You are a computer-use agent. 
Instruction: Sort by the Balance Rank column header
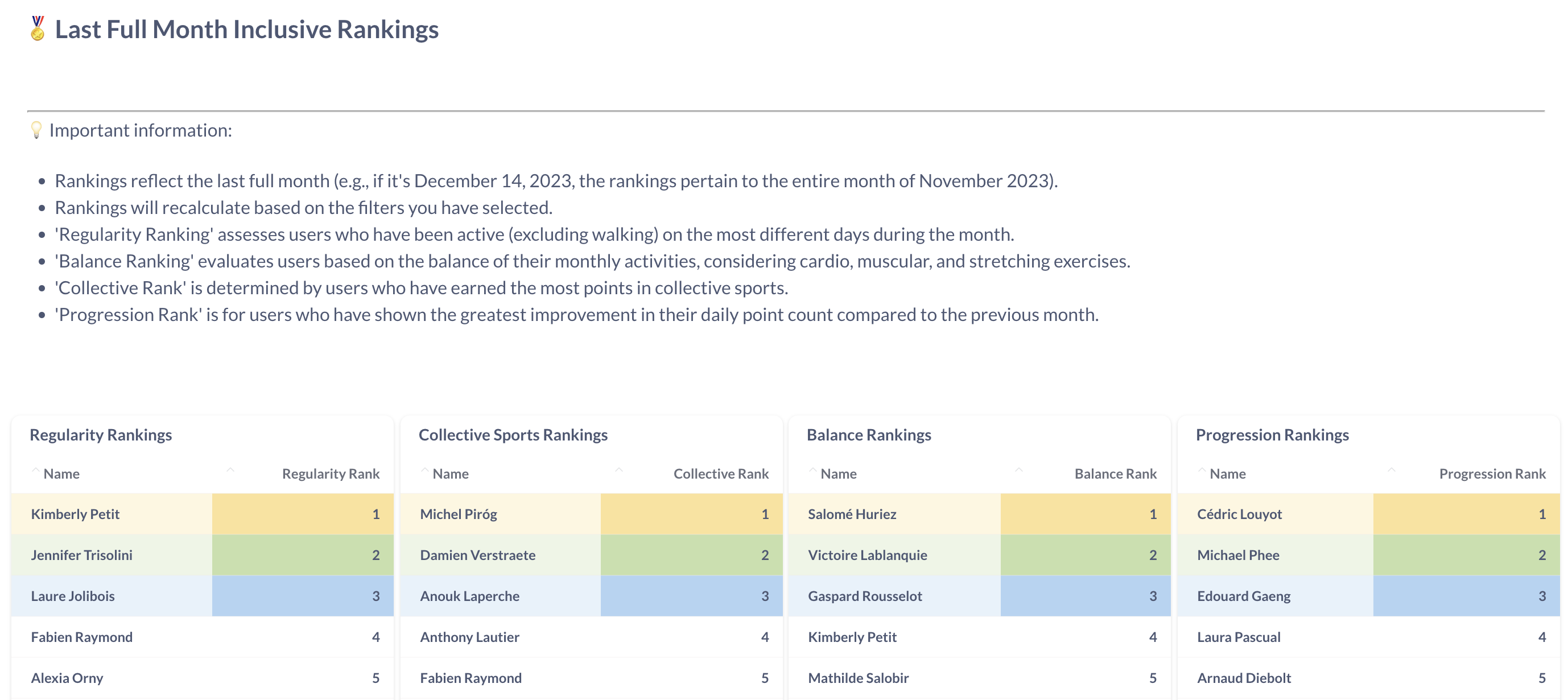click(x=1115, y=473)
